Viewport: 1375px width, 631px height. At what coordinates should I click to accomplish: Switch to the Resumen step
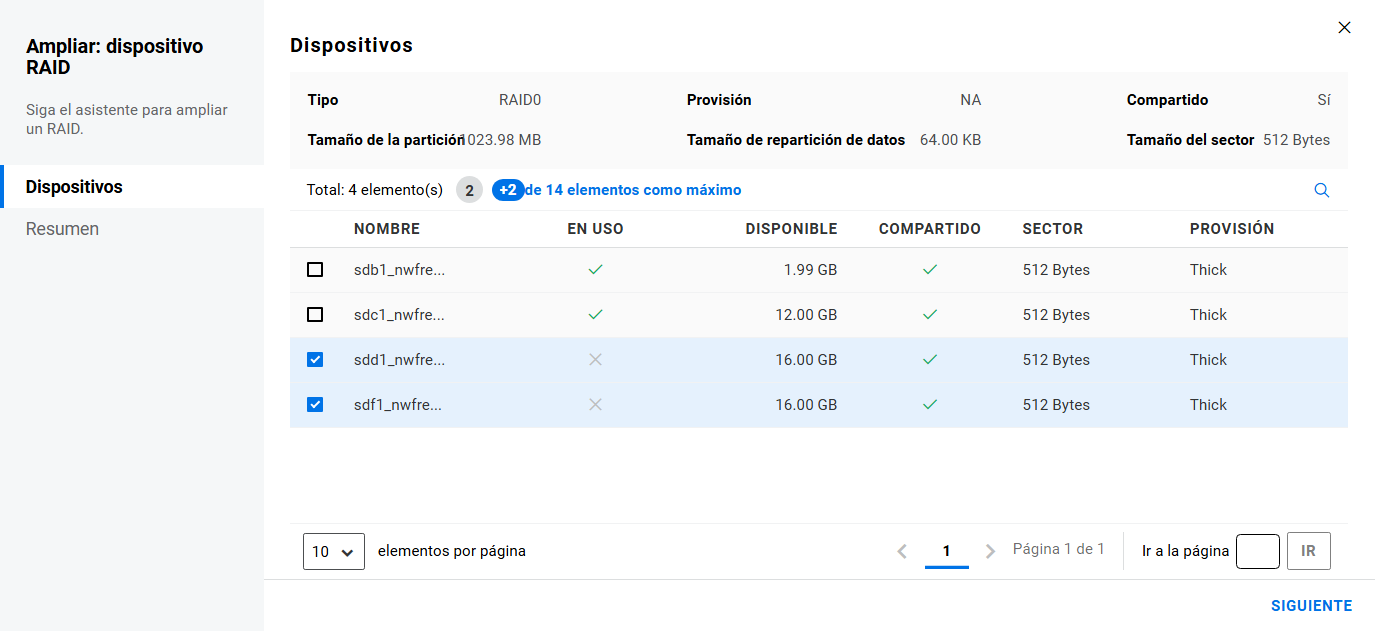pos(62,229)
